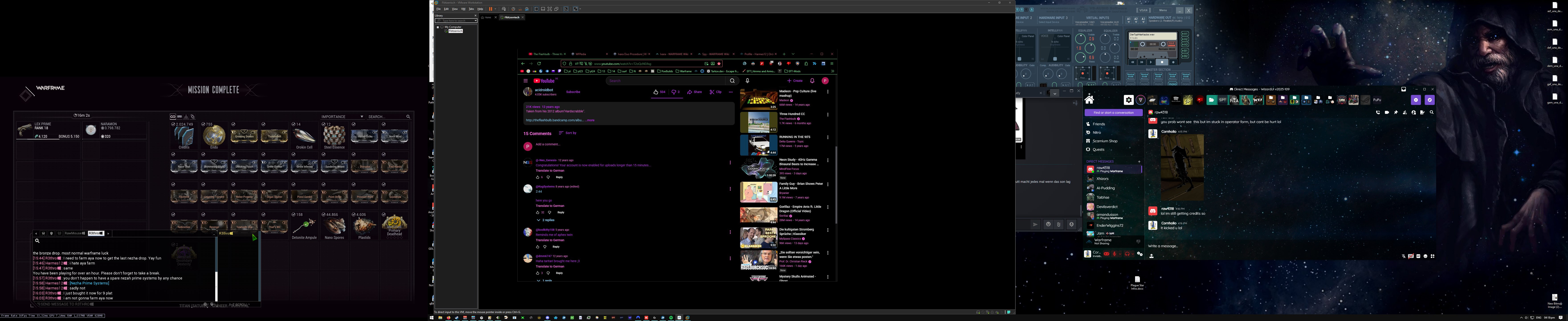Toggle Discord headphone deafen

tap(1127, 254)
